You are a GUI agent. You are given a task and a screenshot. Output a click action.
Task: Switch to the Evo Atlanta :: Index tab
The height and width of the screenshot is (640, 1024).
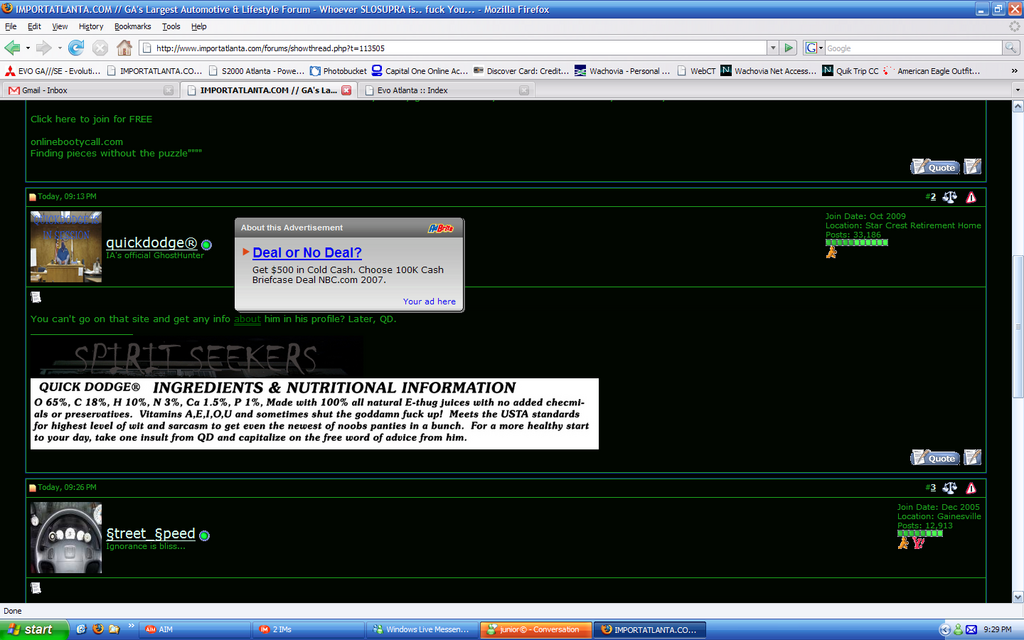tap(440, 90)
